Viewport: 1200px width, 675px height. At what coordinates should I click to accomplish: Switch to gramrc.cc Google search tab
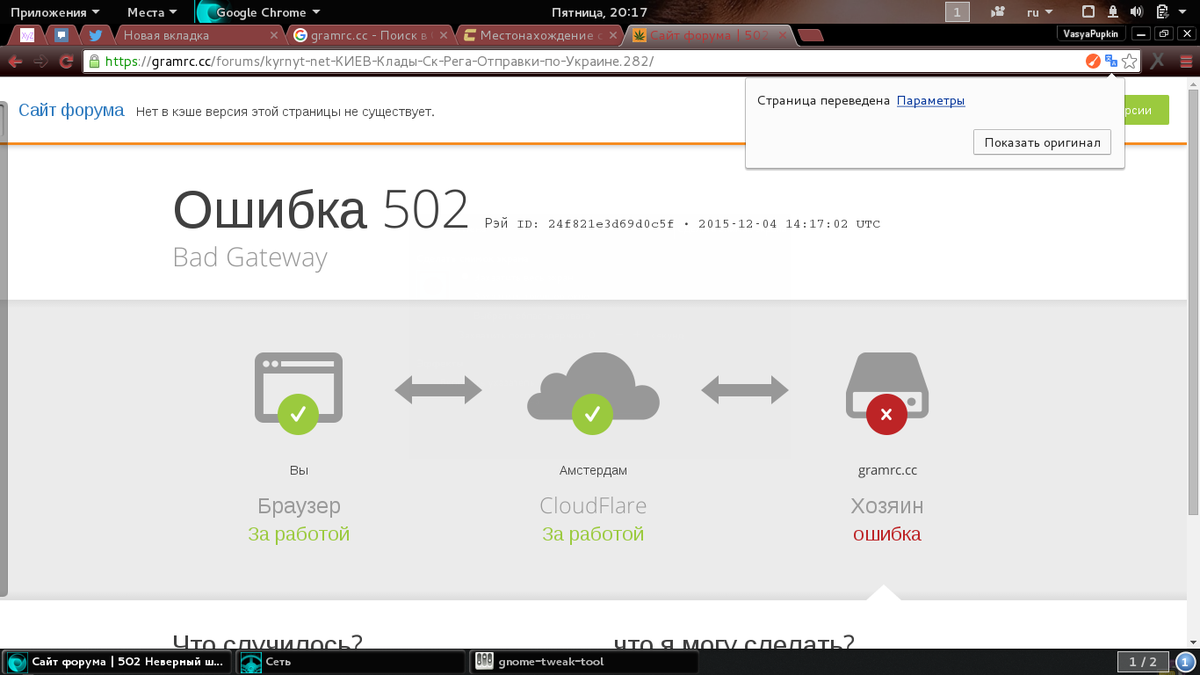(x=370, y=35)
